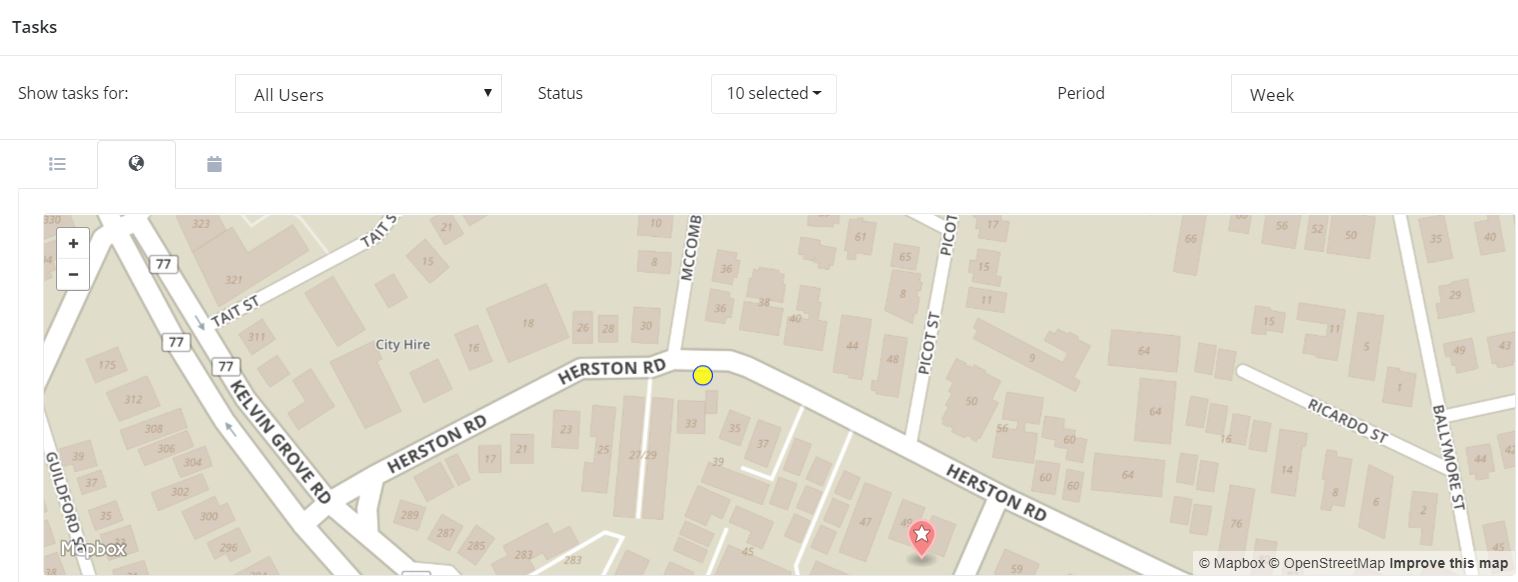Click the route 77 shield near Tait St
The image size is (1518, 582).
click(162, 264)
